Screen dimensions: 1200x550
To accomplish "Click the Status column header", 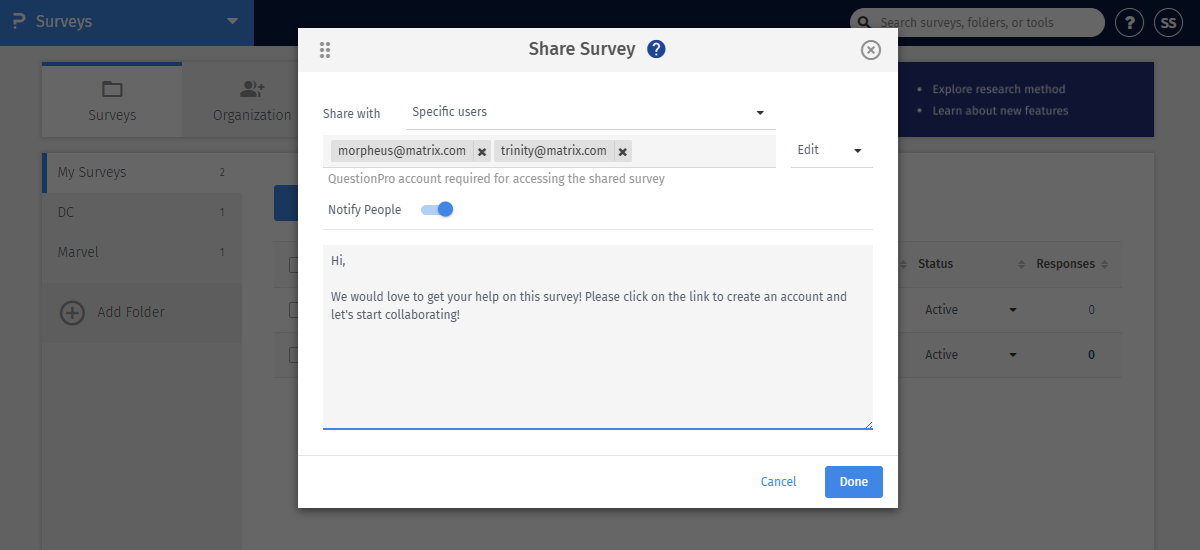I will click(x=935, y=264).
